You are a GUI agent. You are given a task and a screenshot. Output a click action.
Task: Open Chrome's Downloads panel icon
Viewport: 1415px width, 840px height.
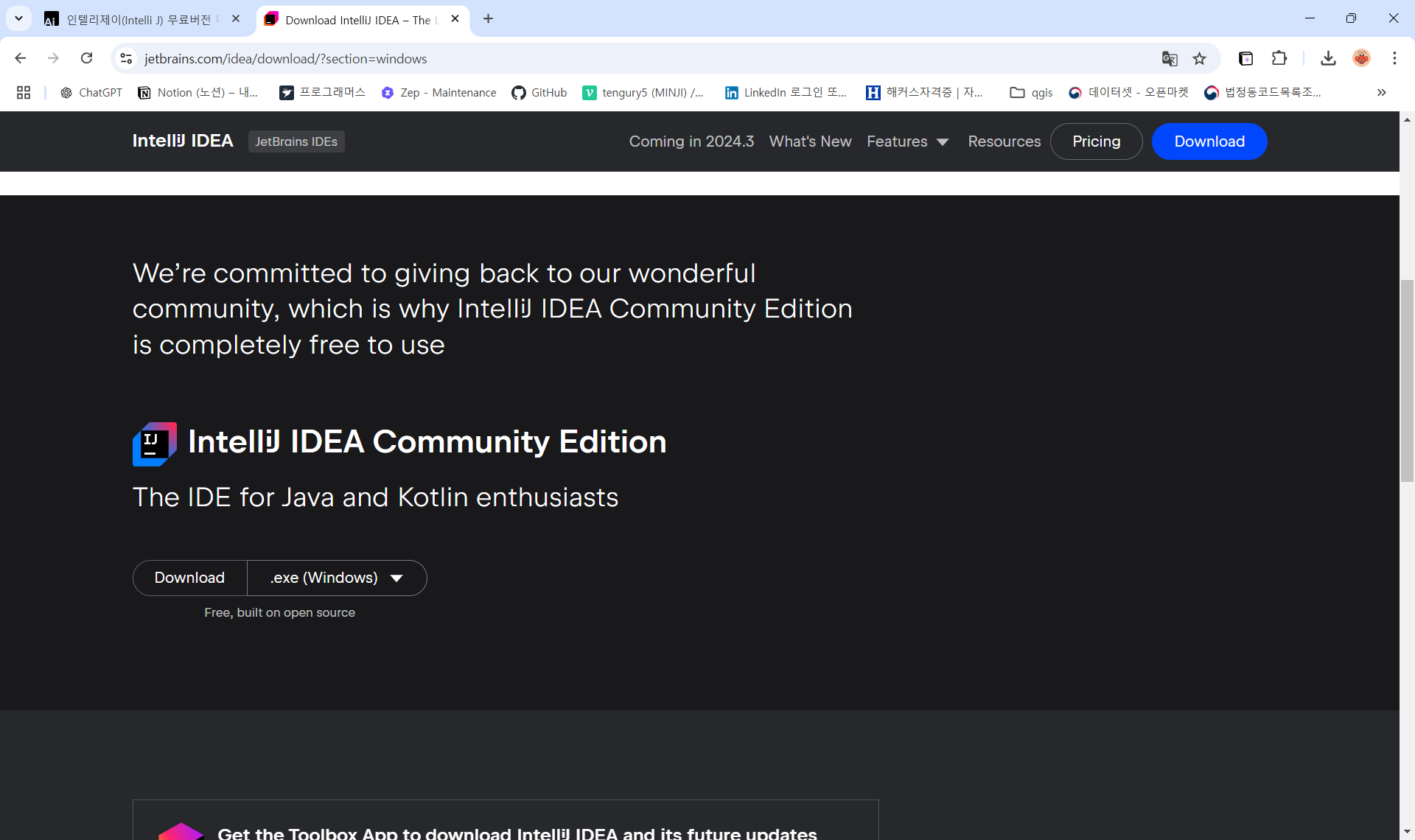(1328, 58)
